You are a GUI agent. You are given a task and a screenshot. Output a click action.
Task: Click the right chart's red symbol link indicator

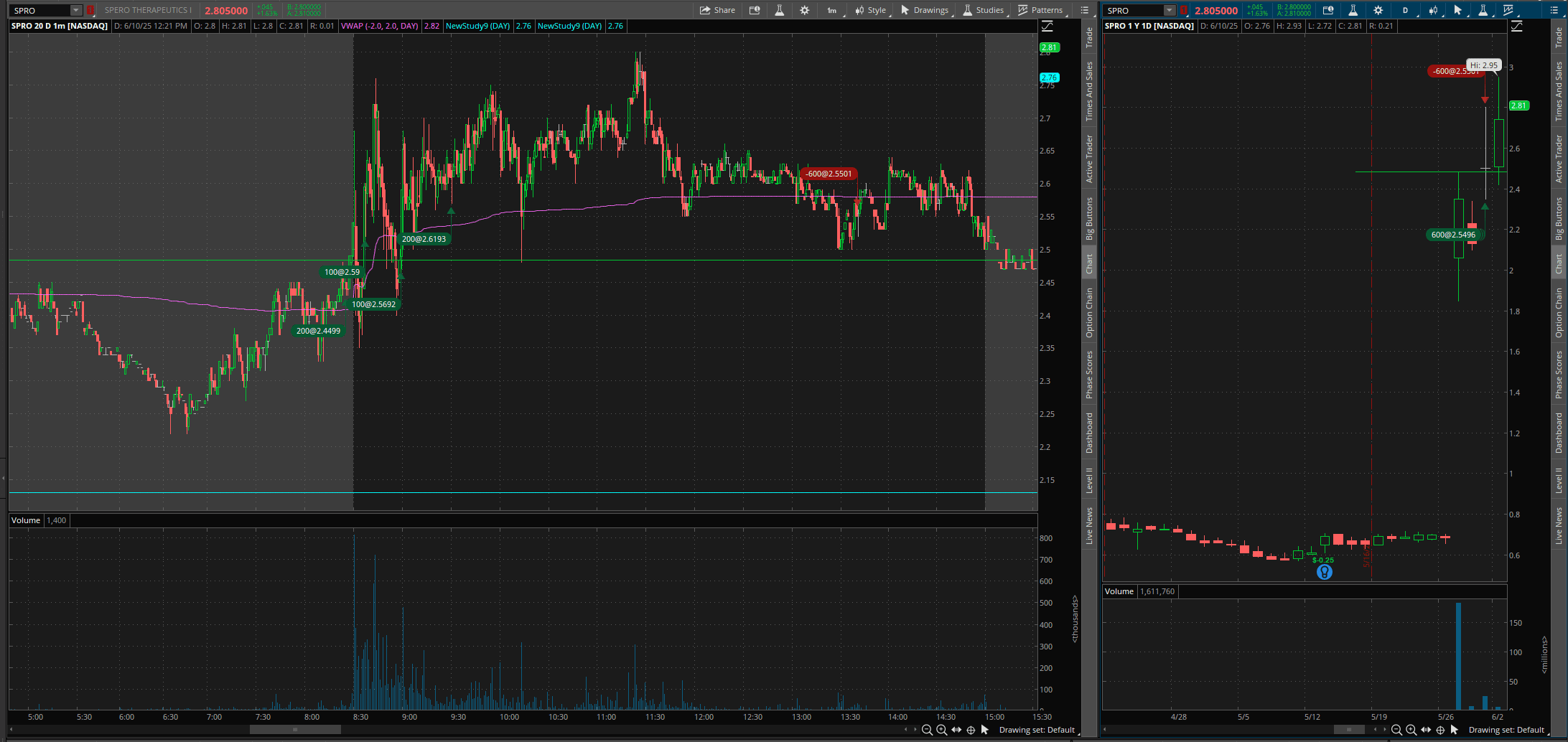tap(1184, 10)
